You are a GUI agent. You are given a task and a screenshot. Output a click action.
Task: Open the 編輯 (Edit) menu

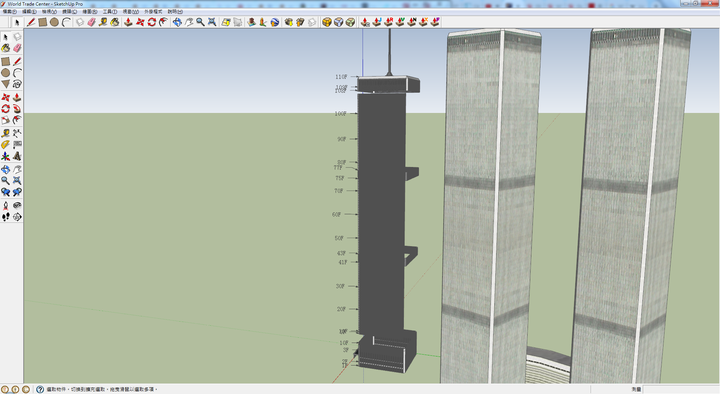(29, 11)
